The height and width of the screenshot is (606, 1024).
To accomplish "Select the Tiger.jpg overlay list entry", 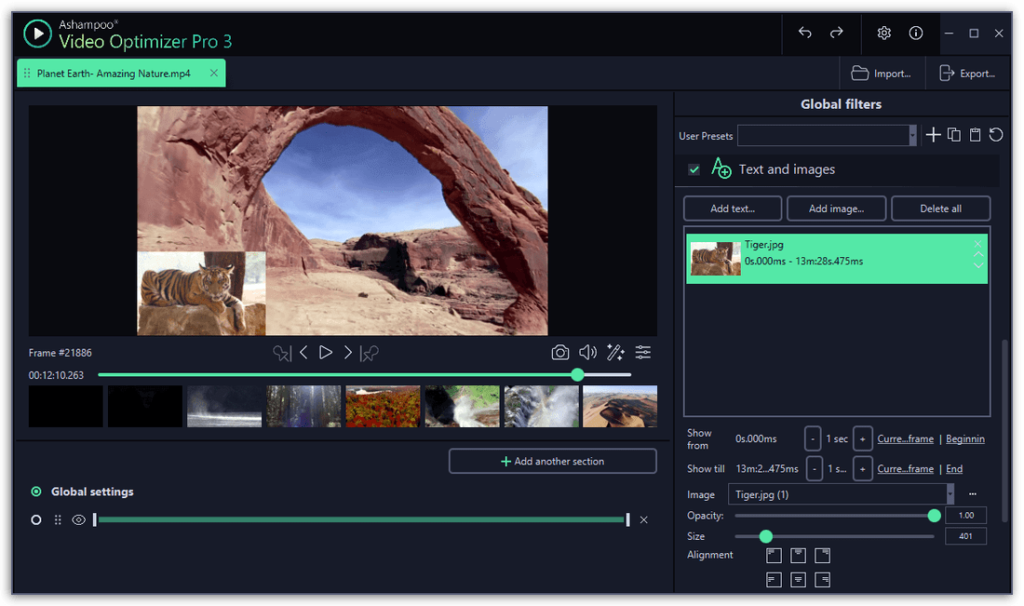I will [x=837, y=259].
